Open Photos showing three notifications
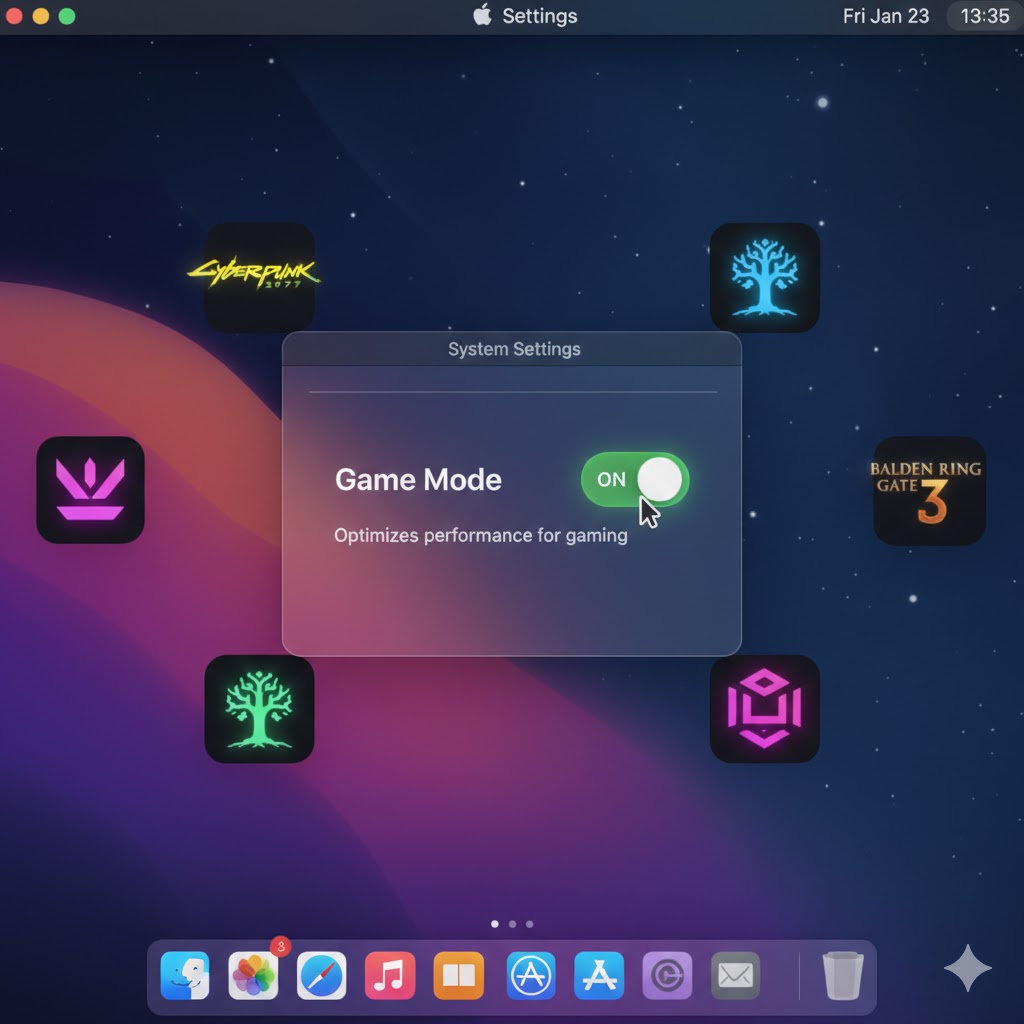1024x1024 pixels. 253,975
